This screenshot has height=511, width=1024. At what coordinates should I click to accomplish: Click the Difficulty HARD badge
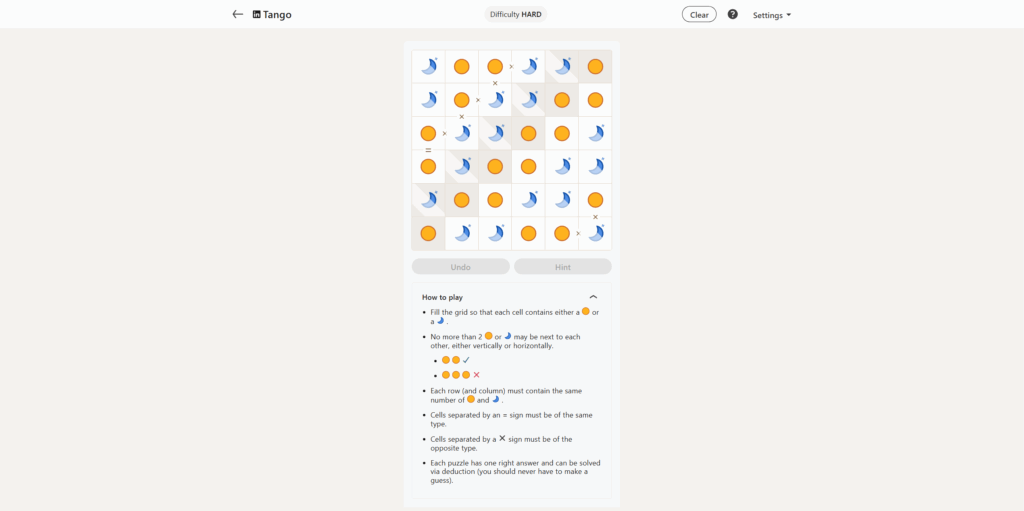click(516, 15)
